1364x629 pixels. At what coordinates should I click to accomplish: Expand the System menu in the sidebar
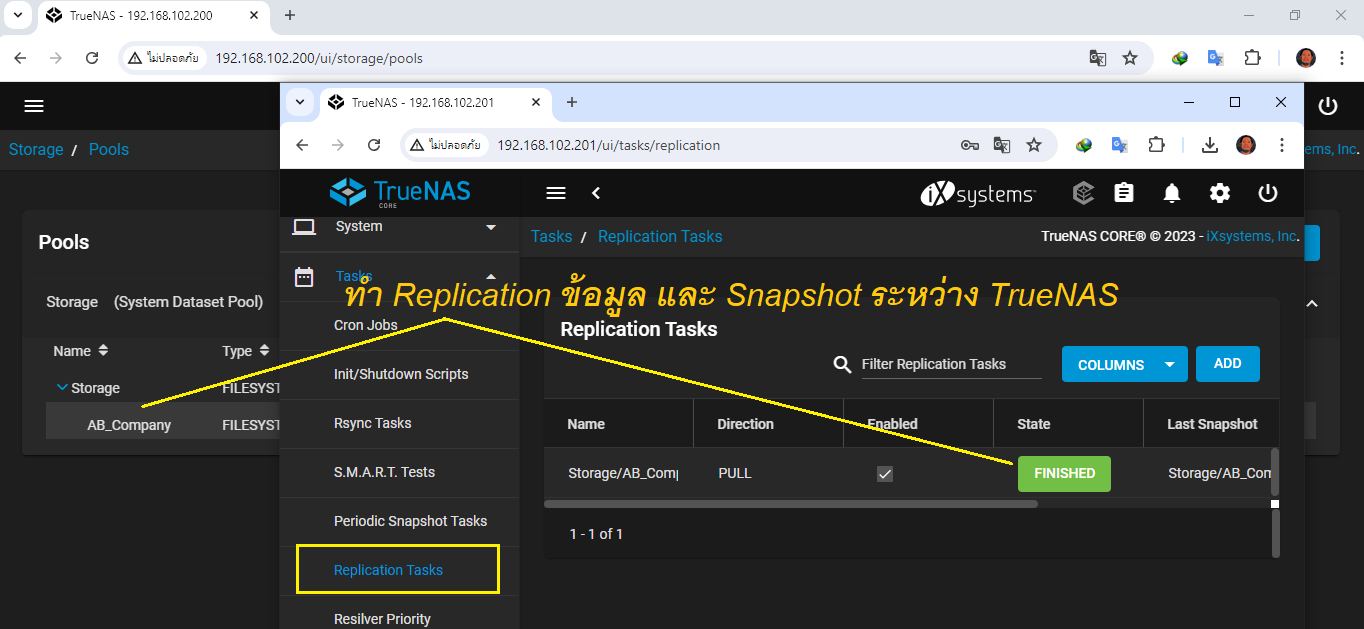click(491, 227)
